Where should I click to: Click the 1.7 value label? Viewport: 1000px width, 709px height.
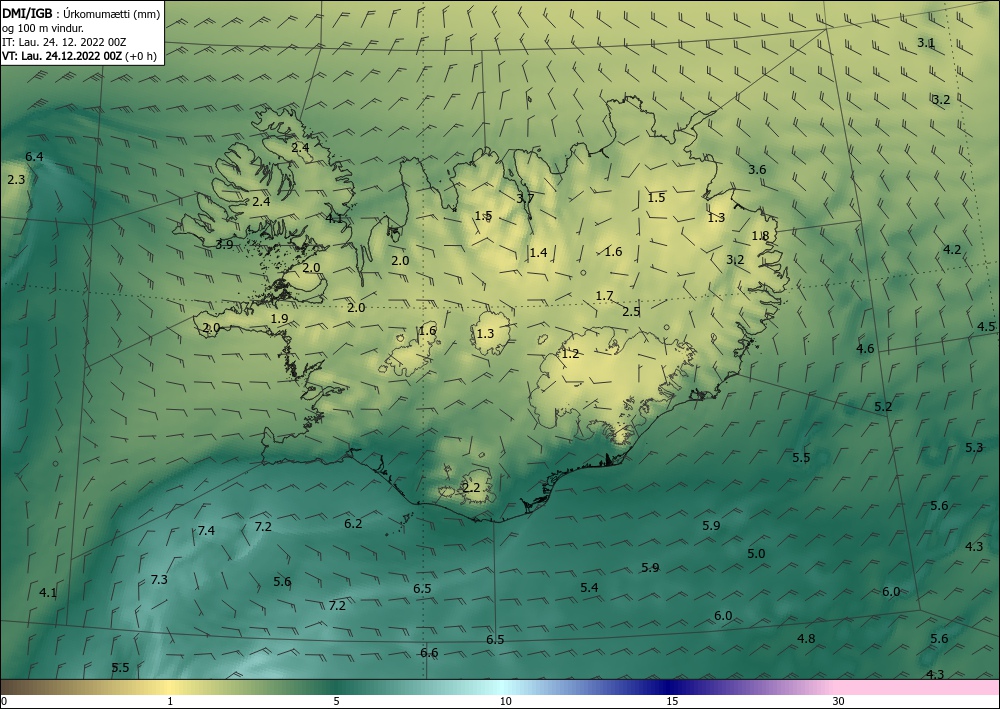tap(604, 296)
